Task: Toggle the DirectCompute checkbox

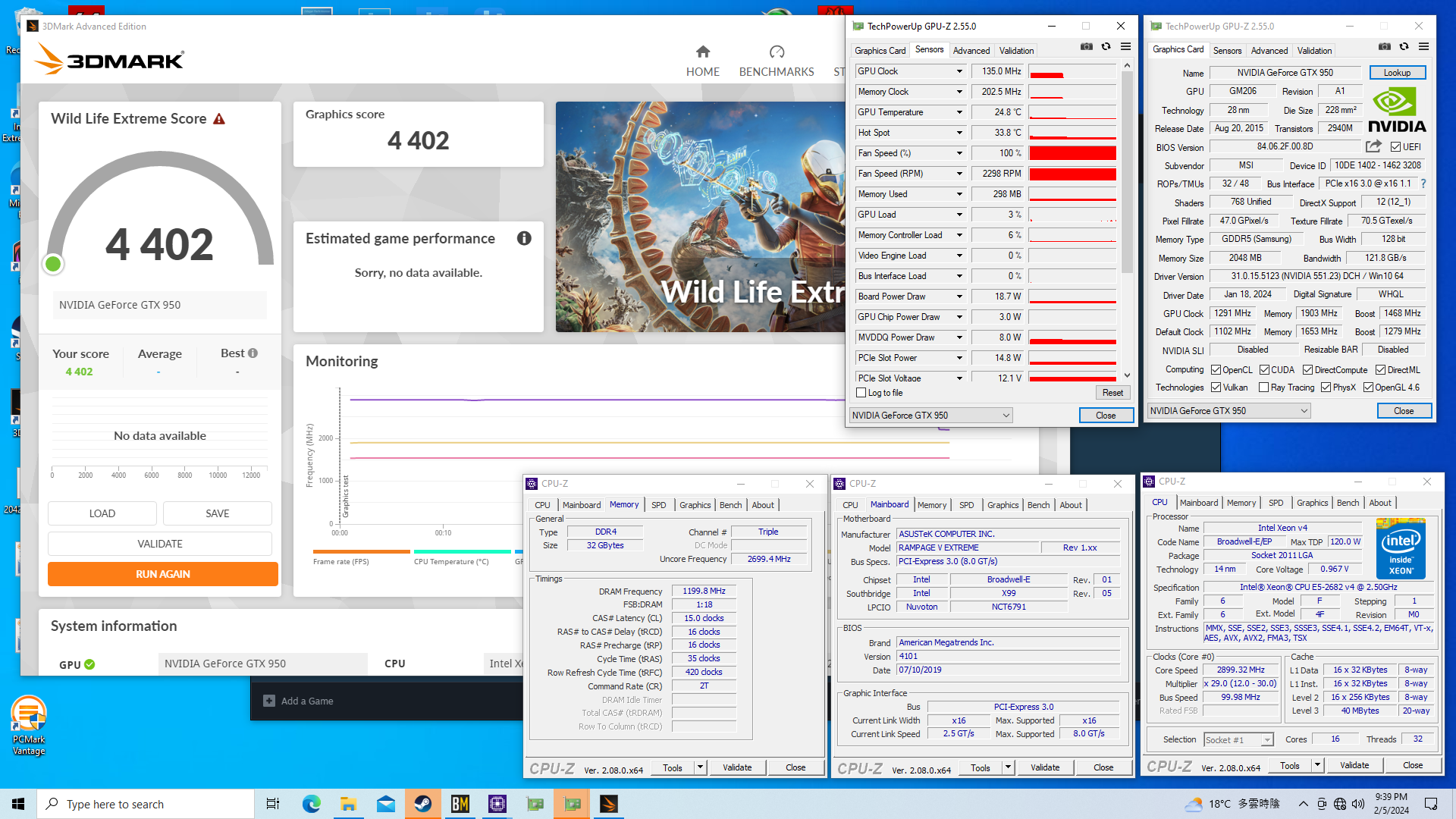Action: click(x=1307, y=370)
